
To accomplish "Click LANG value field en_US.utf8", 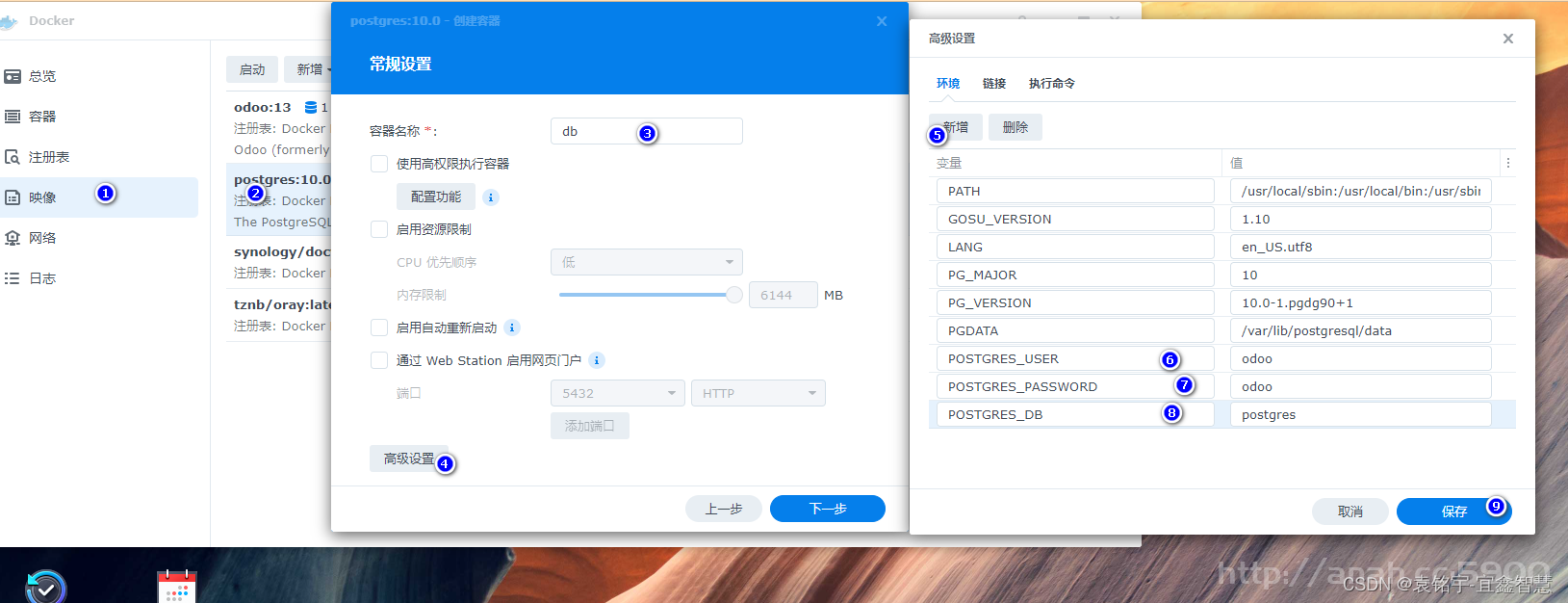I will [1361, 247].
